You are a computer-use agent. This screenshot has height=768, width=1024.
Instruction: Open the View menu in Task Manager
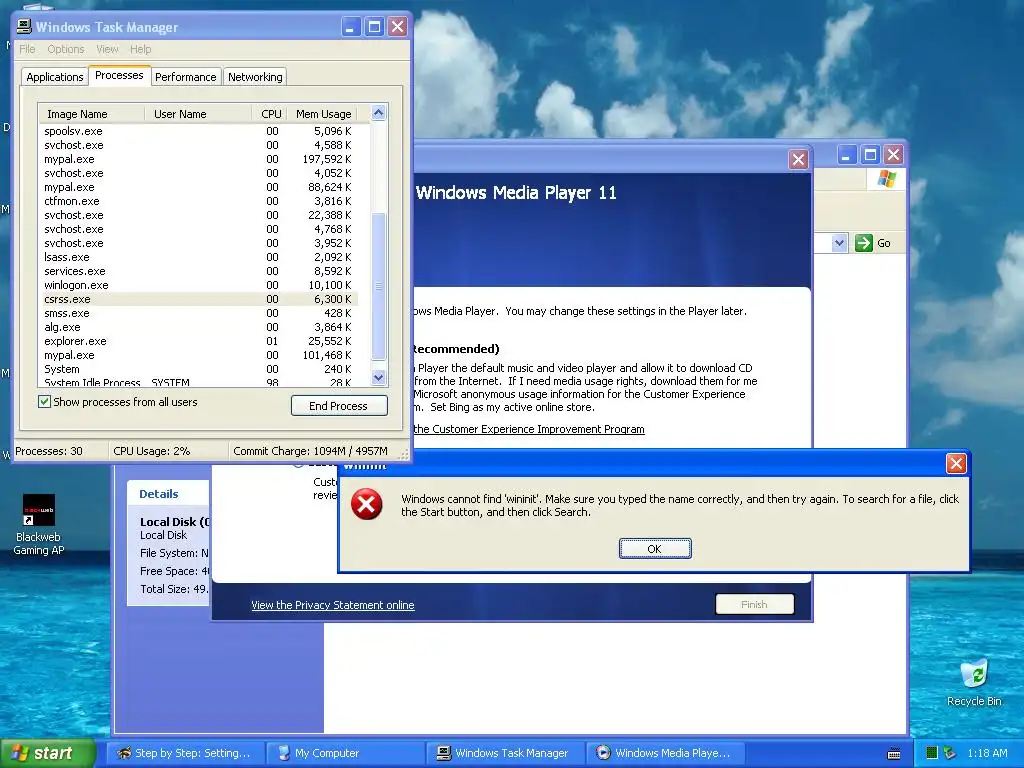coord(107,49)
